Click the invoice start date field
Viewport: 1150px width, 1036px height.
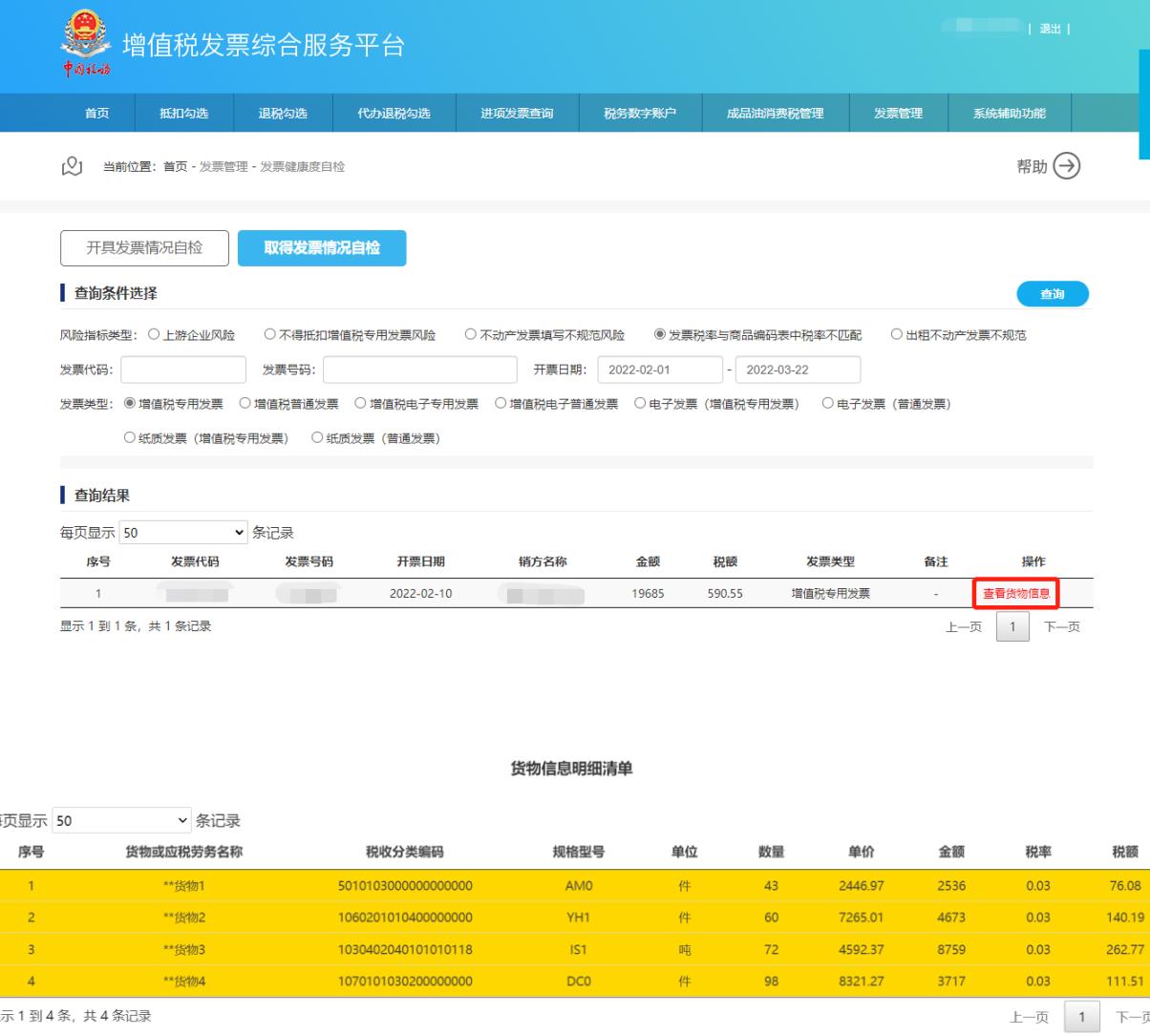click(659, 370)
